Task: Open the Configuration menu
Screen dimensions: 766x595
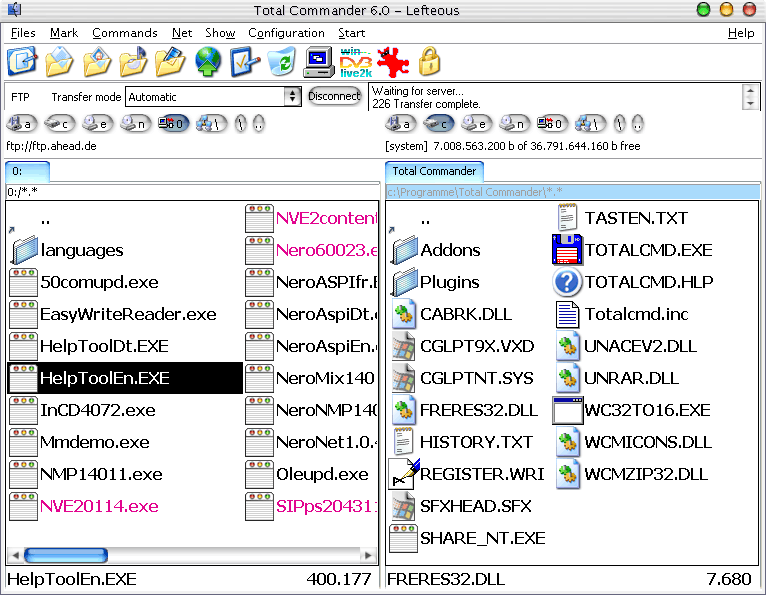Action: pos(286,33)
